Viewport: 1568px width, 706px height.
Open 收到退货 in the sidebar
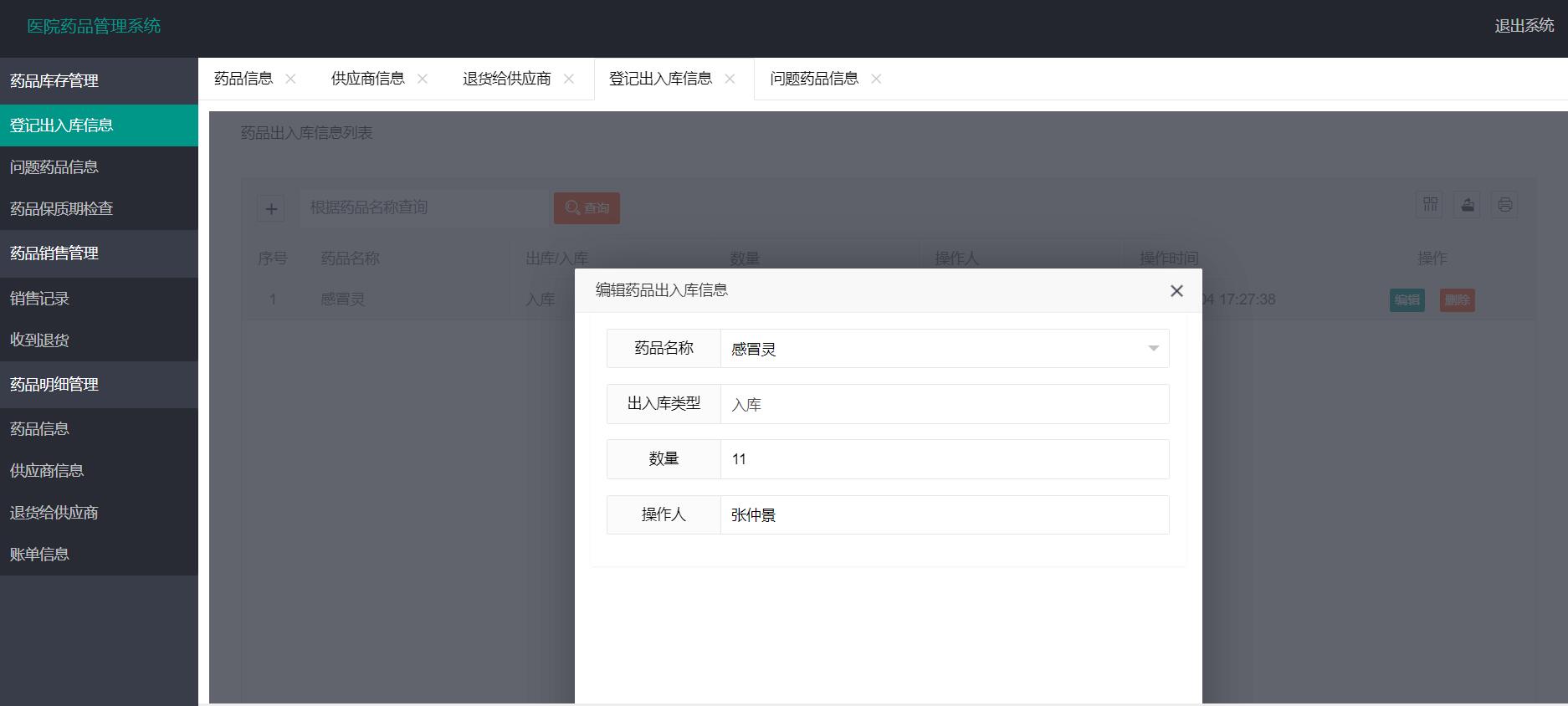(x=99, y=340)
